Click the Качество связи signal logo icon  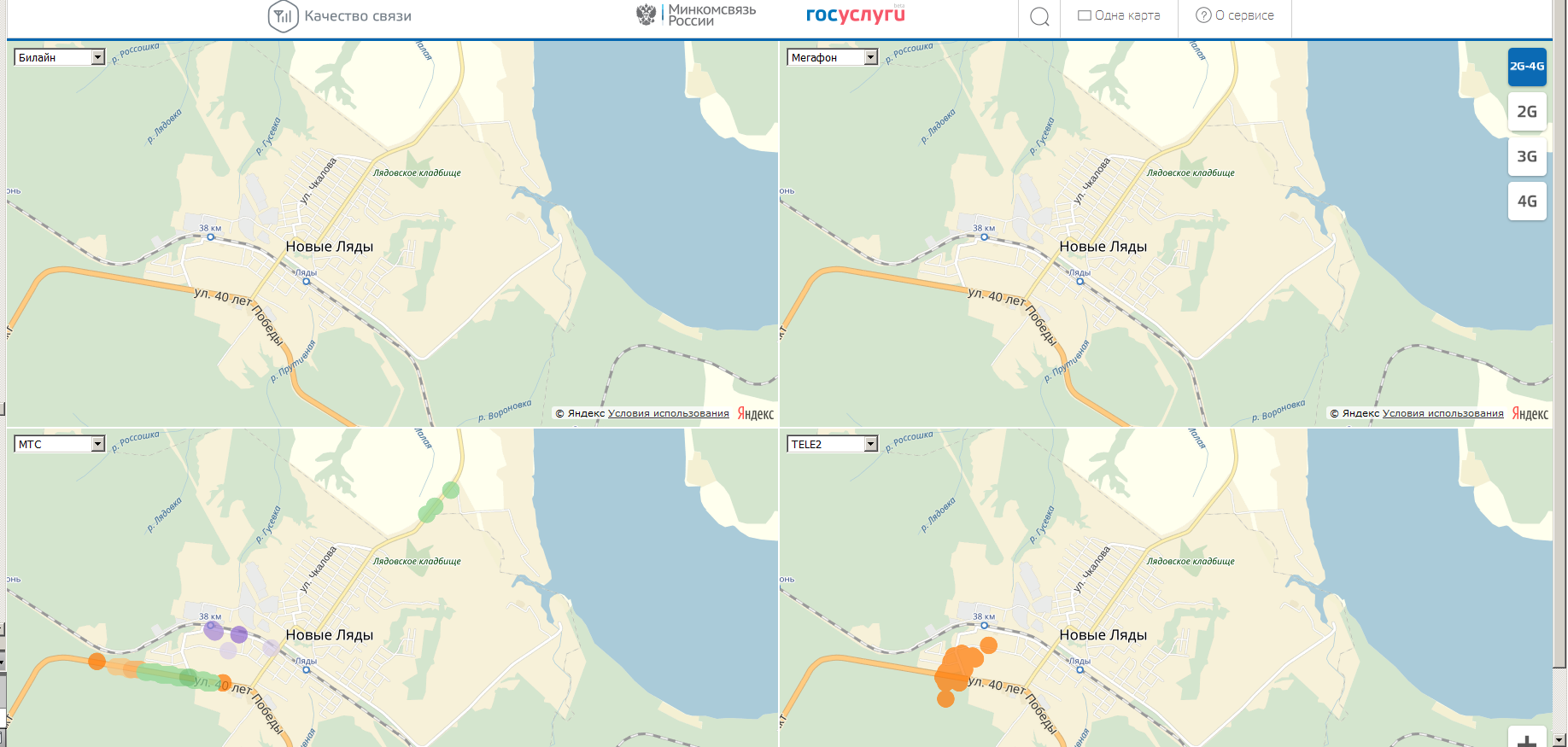[283, 16]
